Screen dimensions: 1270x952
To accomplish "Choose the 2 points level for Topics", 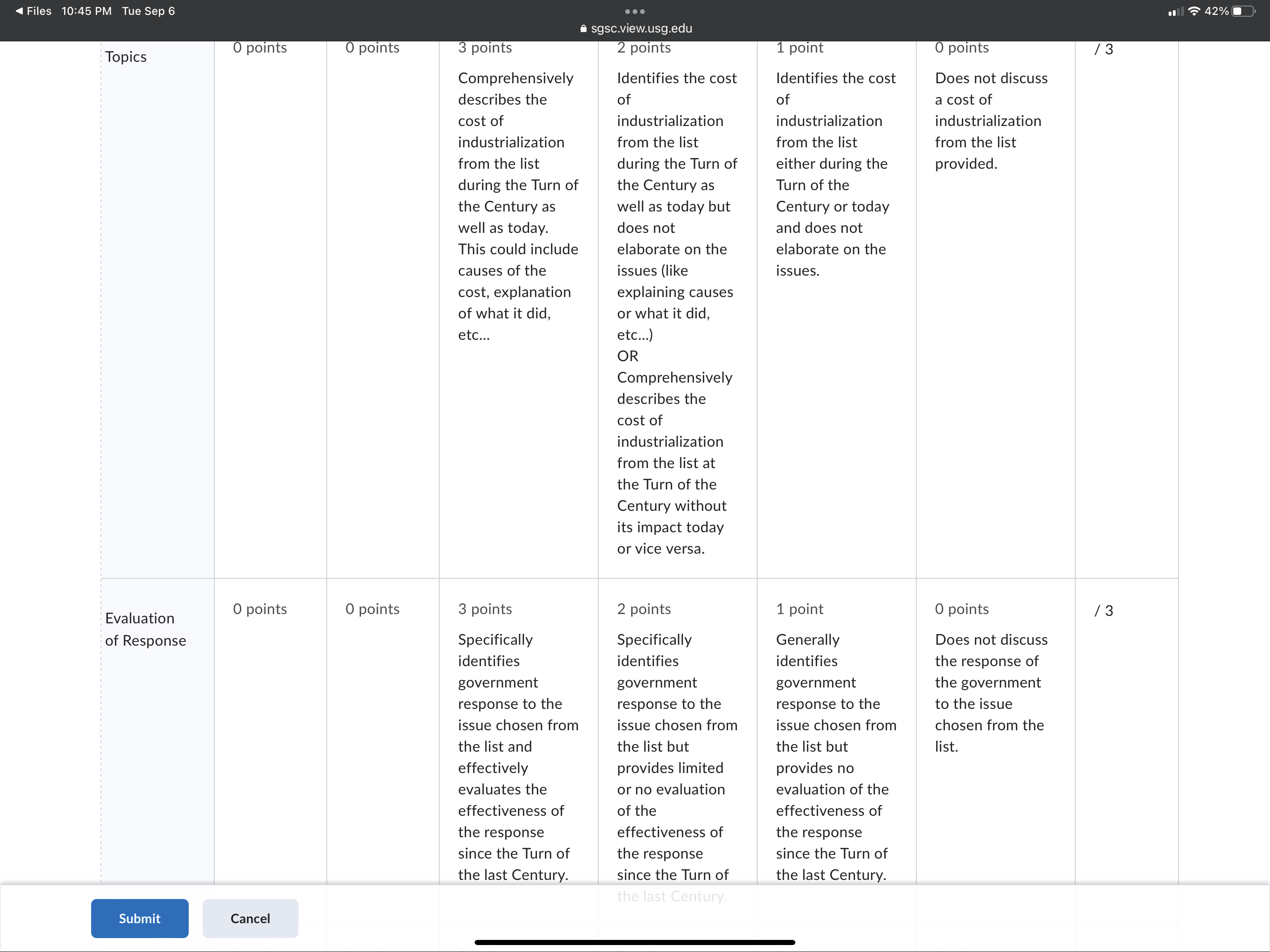I will (644, 48).
